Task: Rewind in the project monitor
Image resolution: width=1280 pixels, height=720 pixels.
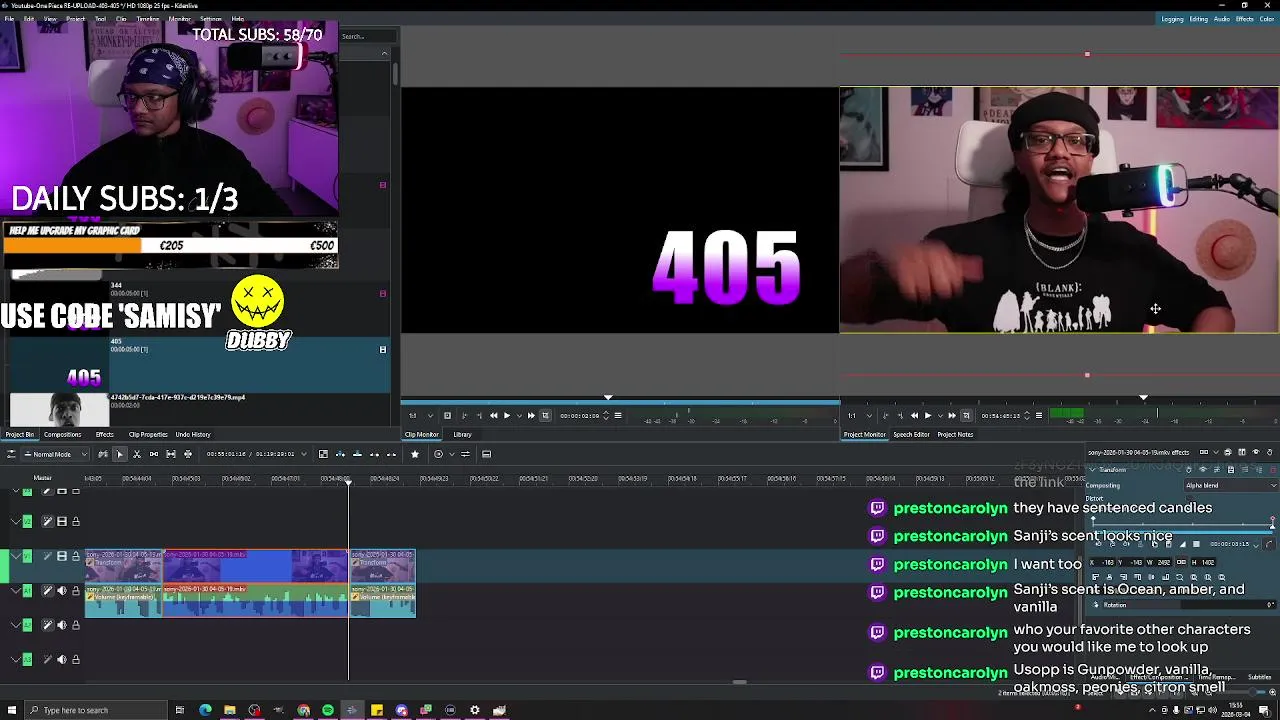Action: pyautogui.click(x=914, y=415)
